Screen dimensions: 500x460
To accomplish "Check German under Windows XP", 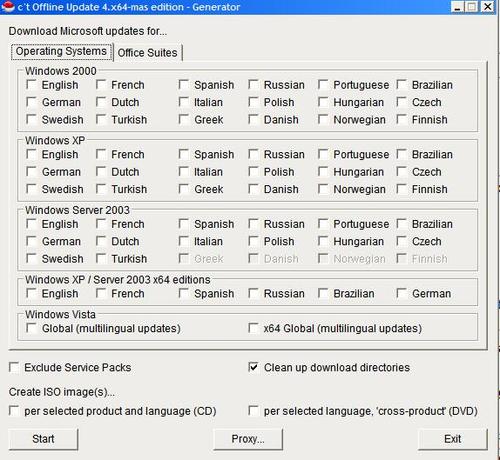I will tap(32, 172).
